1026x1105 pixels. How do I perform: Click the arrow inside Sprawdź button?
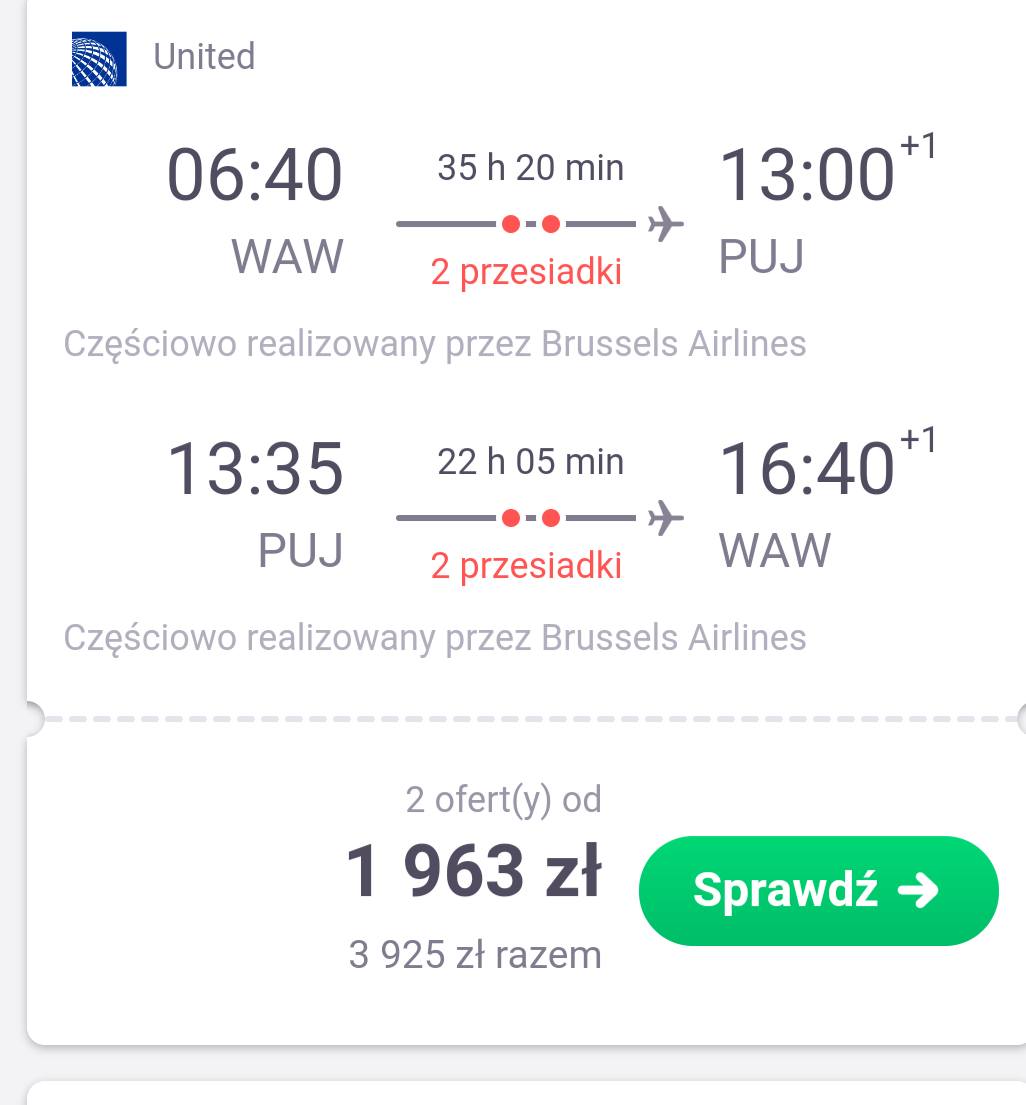coord(918,890)
